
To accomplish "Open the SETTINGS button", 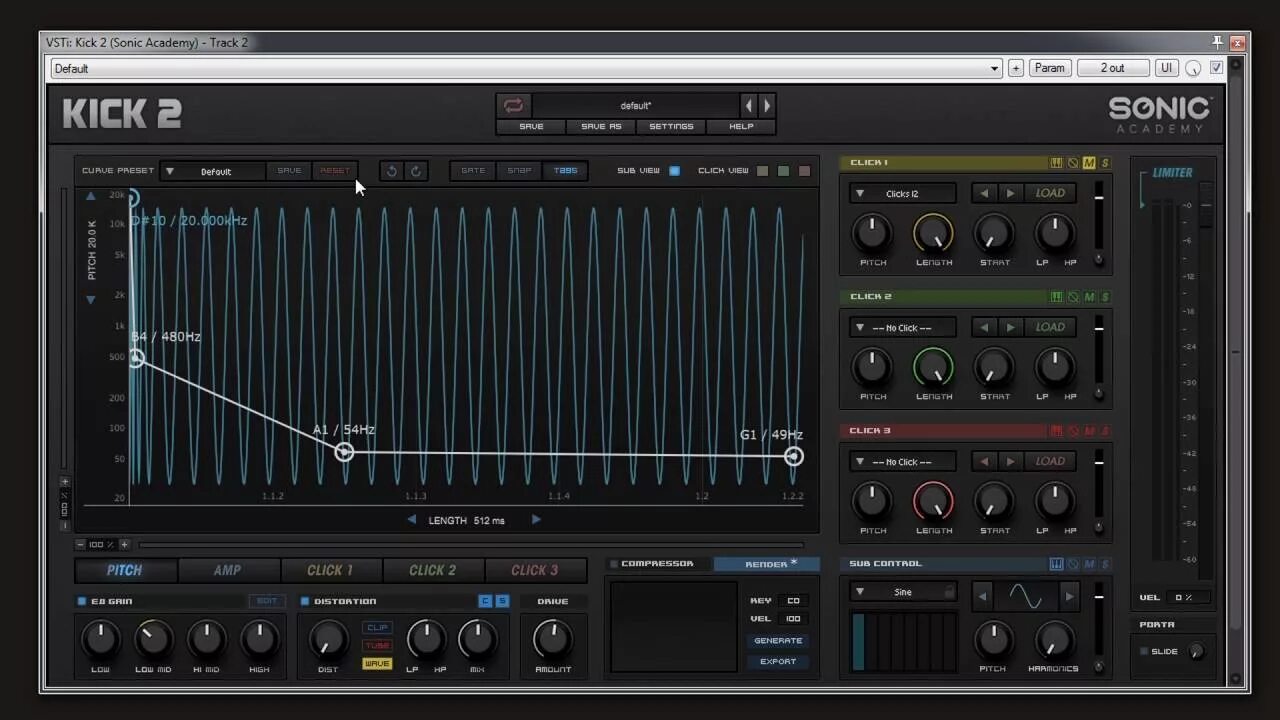I will click(x=671, y=127).
